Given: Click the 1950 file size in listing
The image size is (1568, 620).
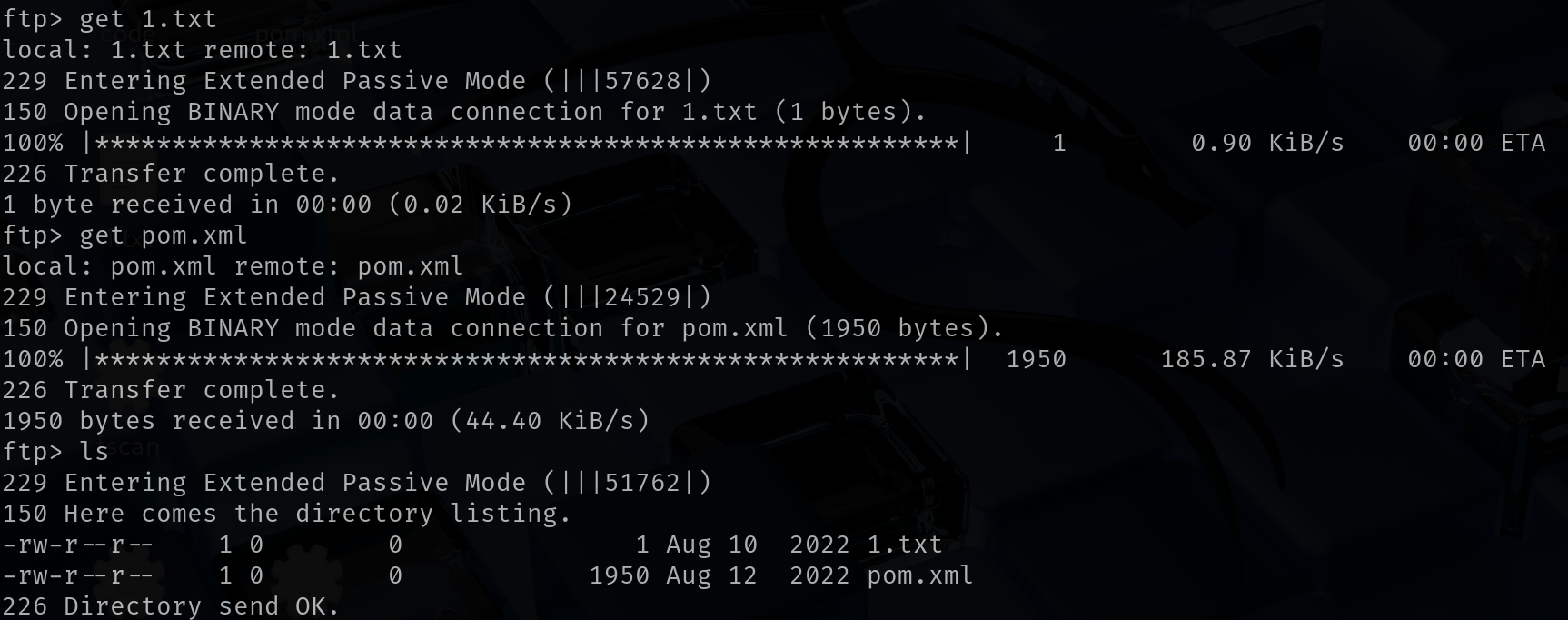Looking at the screenshot, I should pyautogui.click(x=620, y=575).
